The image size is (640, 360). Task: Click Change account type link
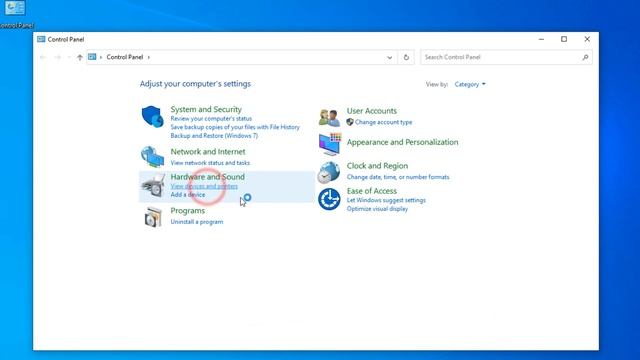coord(383,122)
